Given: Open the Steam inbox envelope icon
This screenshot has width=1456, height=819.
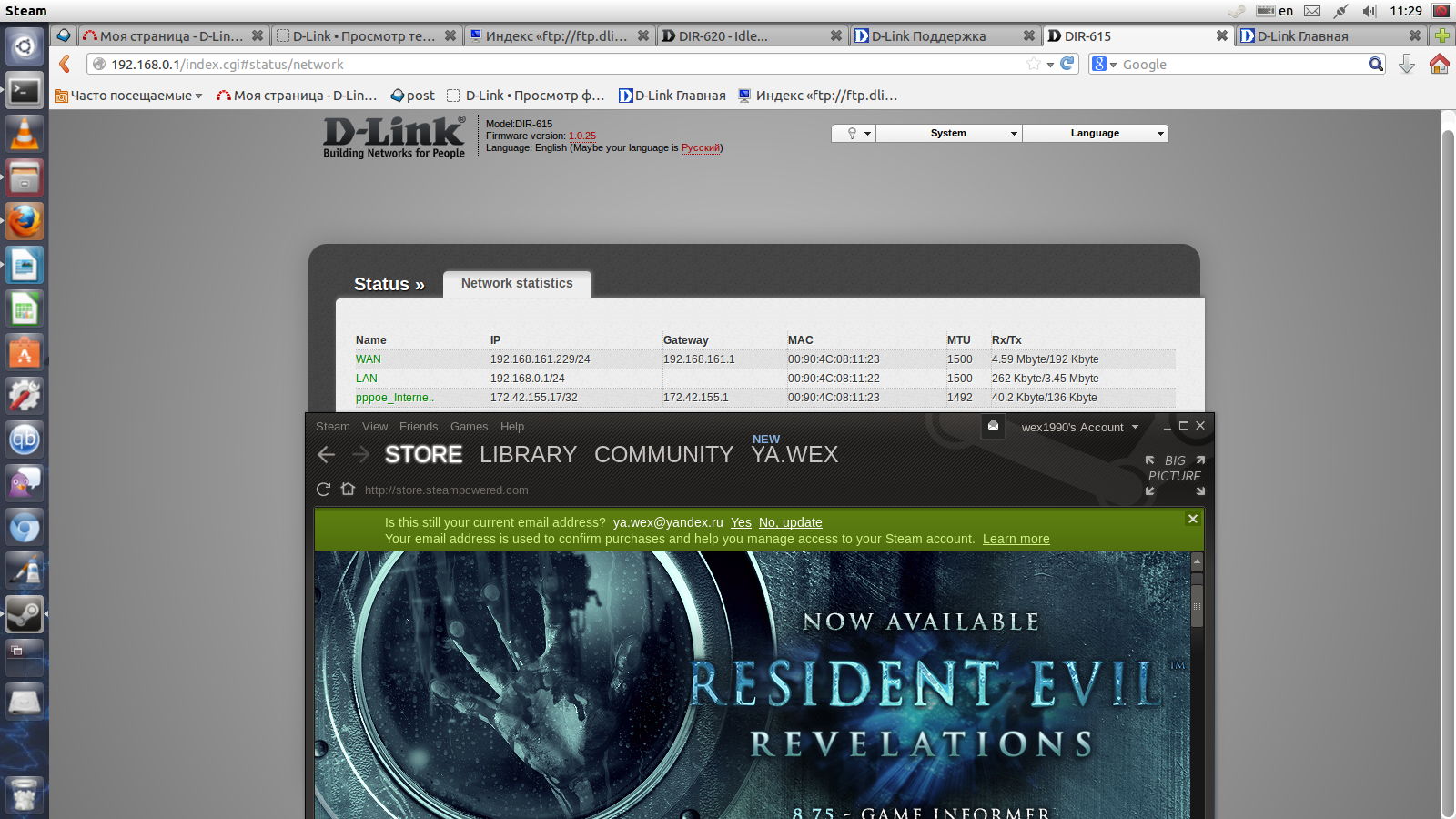Looking at the screenshot, I should pyautogui.click(x=993, y=426).
